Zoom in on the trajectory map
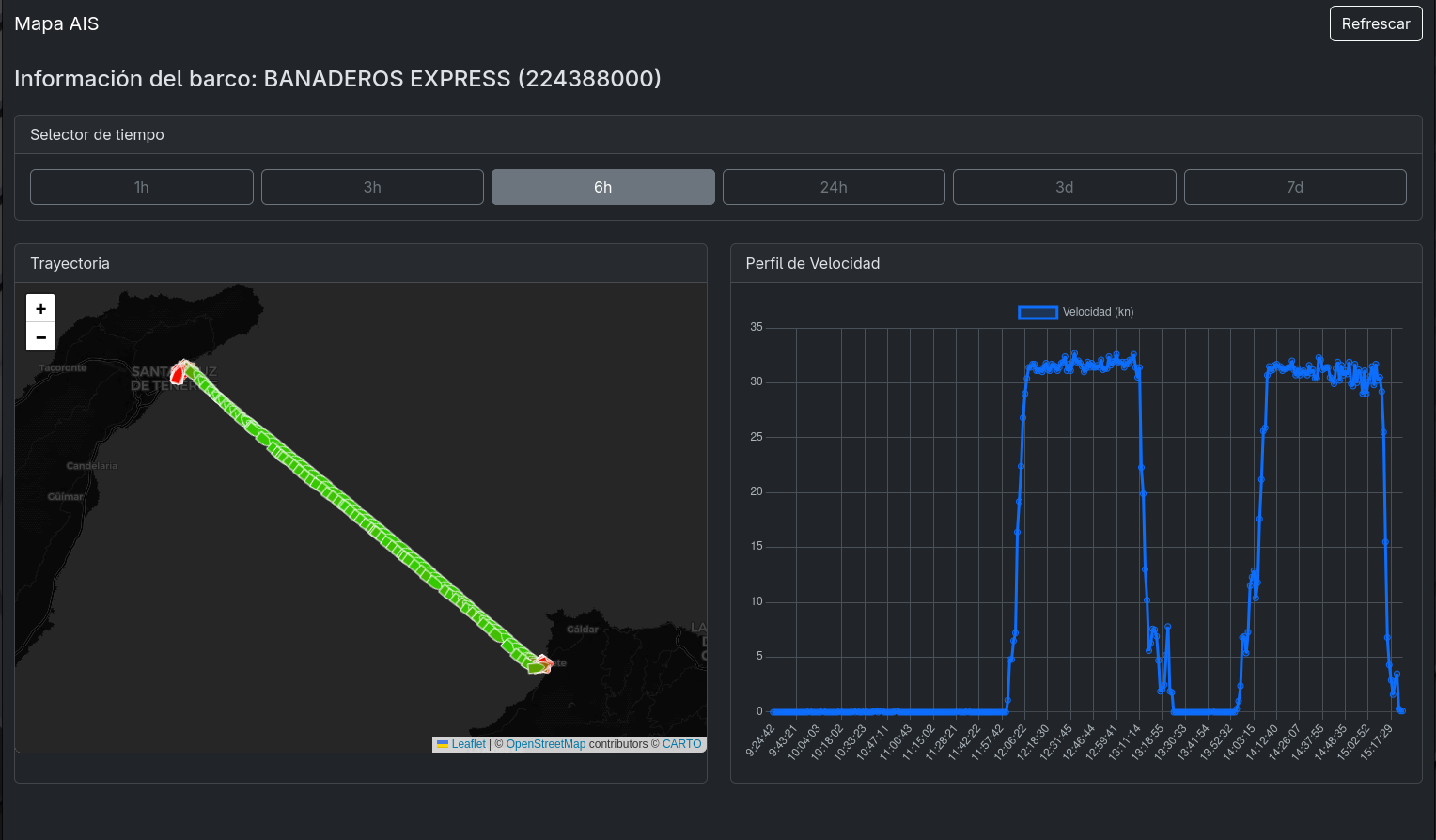The height and width of the screenshot is (840, 1436). [x=40, y=308]
